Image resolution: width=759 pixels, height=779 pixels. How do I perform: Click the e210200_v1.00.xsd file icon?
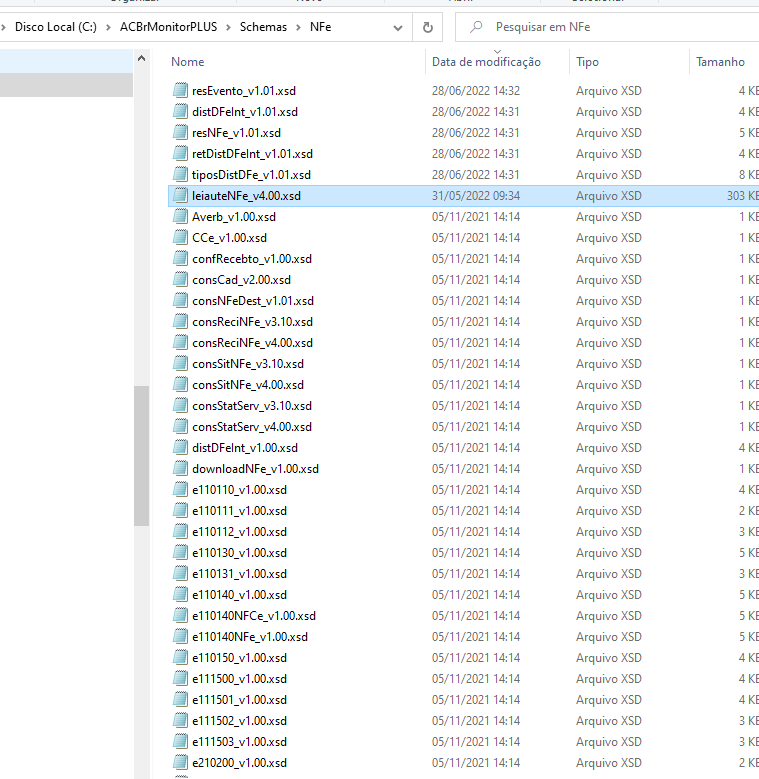(x=180, y=762)
